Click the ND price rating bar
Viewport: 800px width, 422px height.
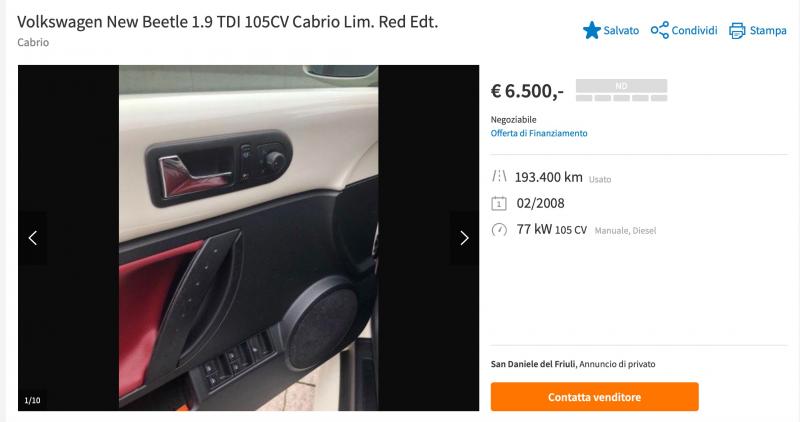pyautogui.click(x=621, y=90)
